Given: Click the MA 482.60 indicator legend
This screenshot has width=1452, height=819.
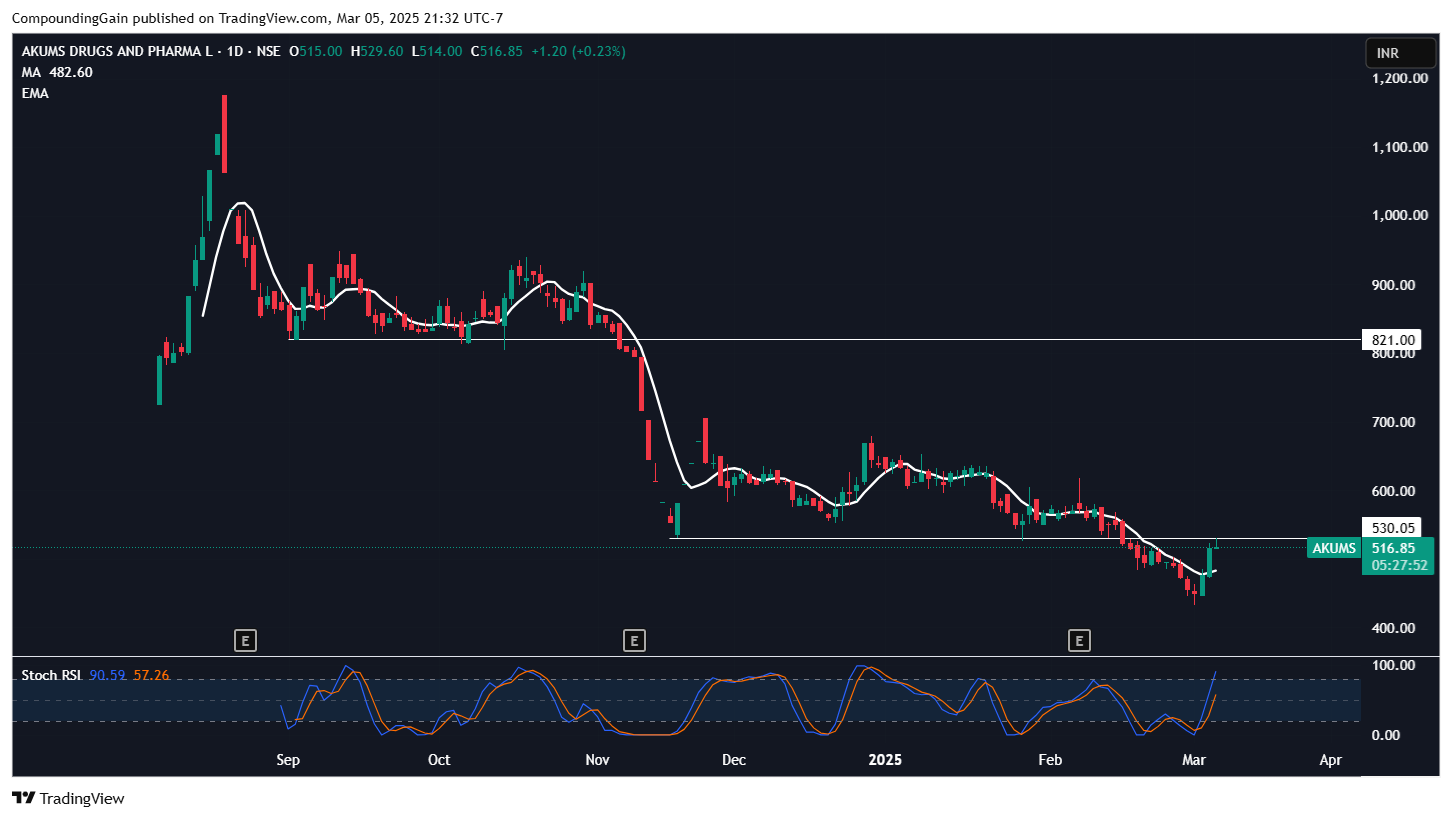Looking at the screenshot, I should pos(58,72).
